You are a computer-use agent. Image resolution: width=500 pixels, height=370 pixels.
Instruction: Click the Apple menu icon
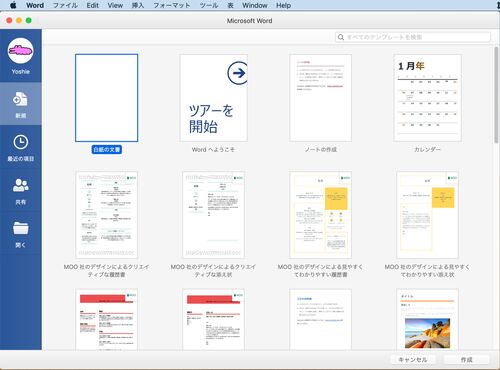point(13,5)
